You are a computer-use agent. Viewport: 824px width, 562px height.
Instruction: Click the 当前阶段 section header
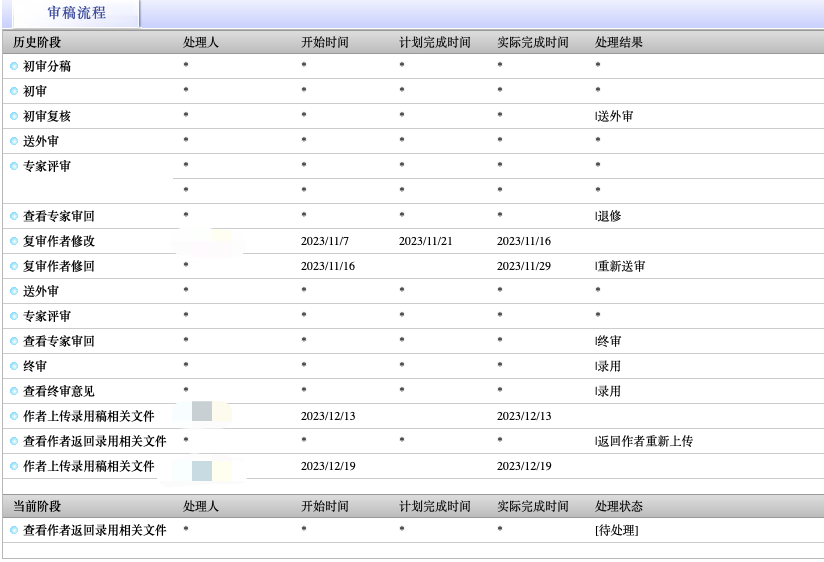pos(37,506)
